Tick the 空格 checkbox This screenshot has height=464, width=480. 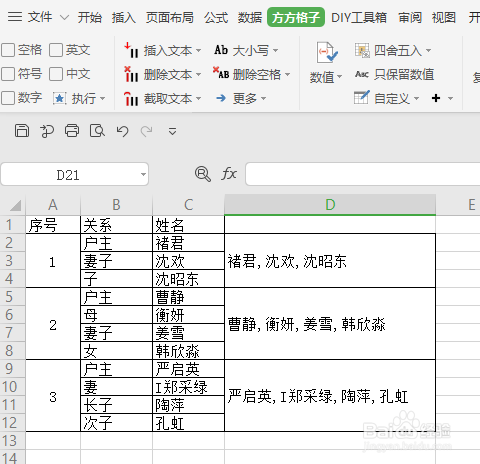pyautogui.click(x=8, y=50)
